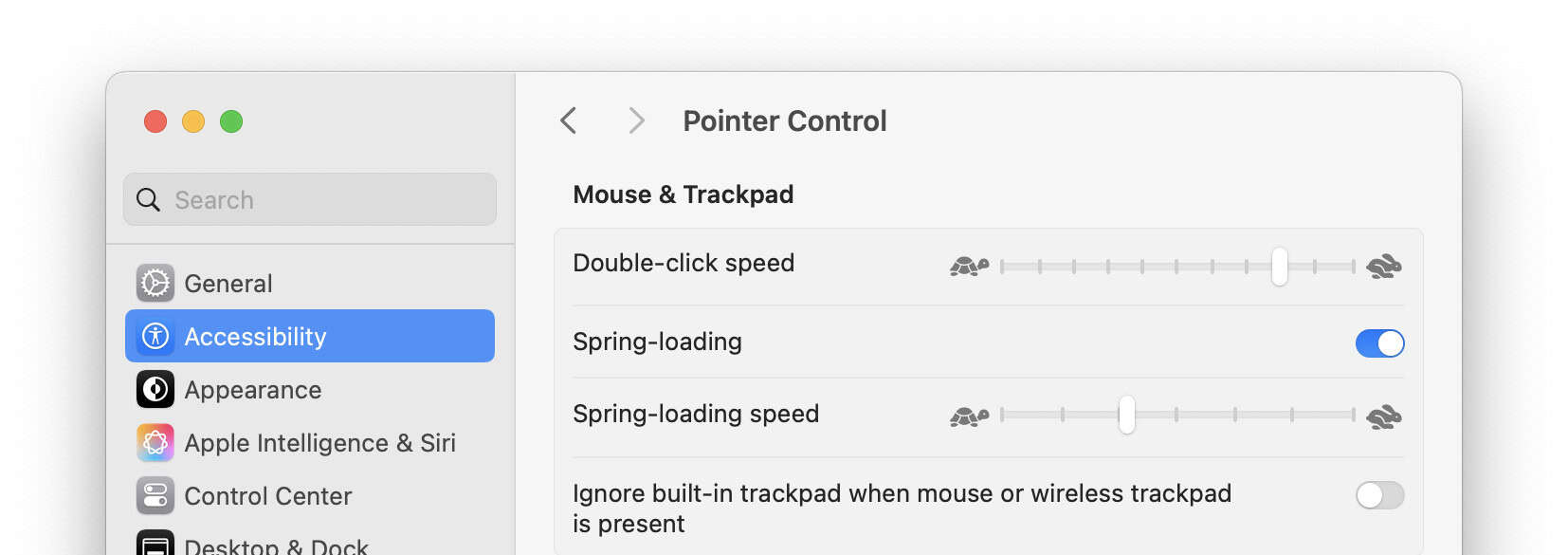
Task: Click the Apple Intelligence & Siri icon
Action: [155, 442]
